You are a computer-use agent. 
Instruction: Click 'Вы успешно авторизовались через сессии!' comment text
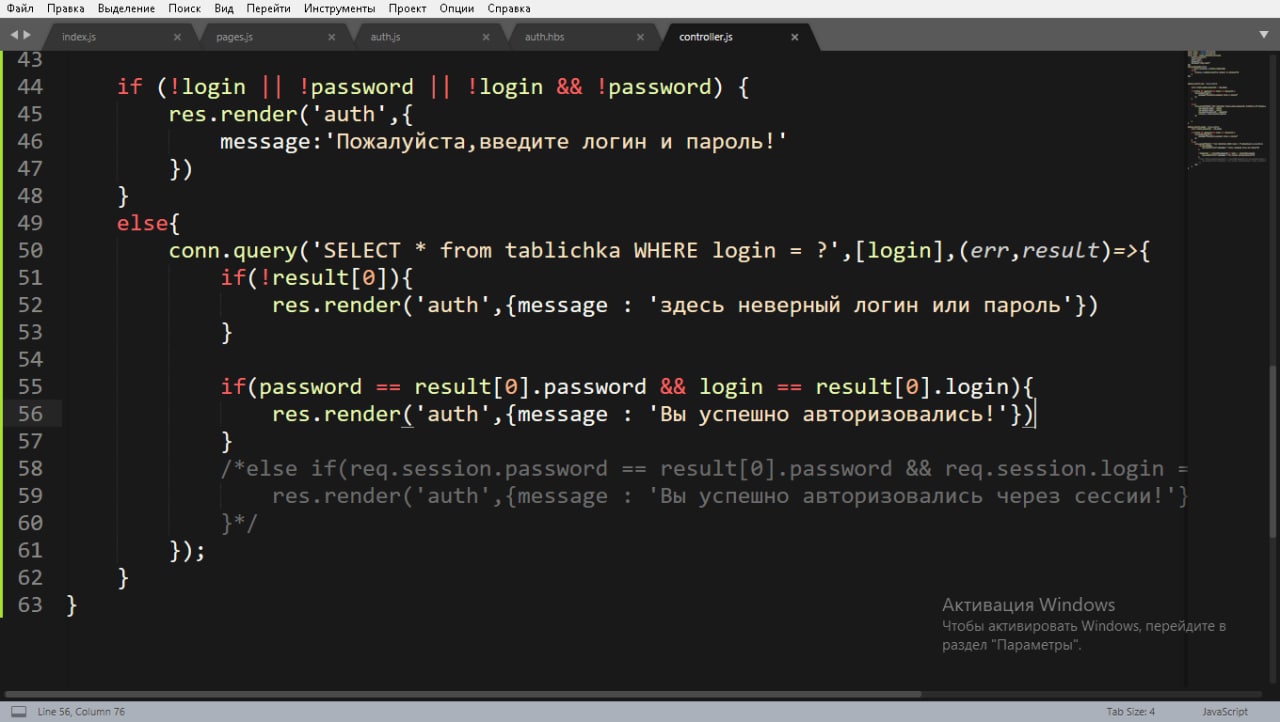coord(913,496)
